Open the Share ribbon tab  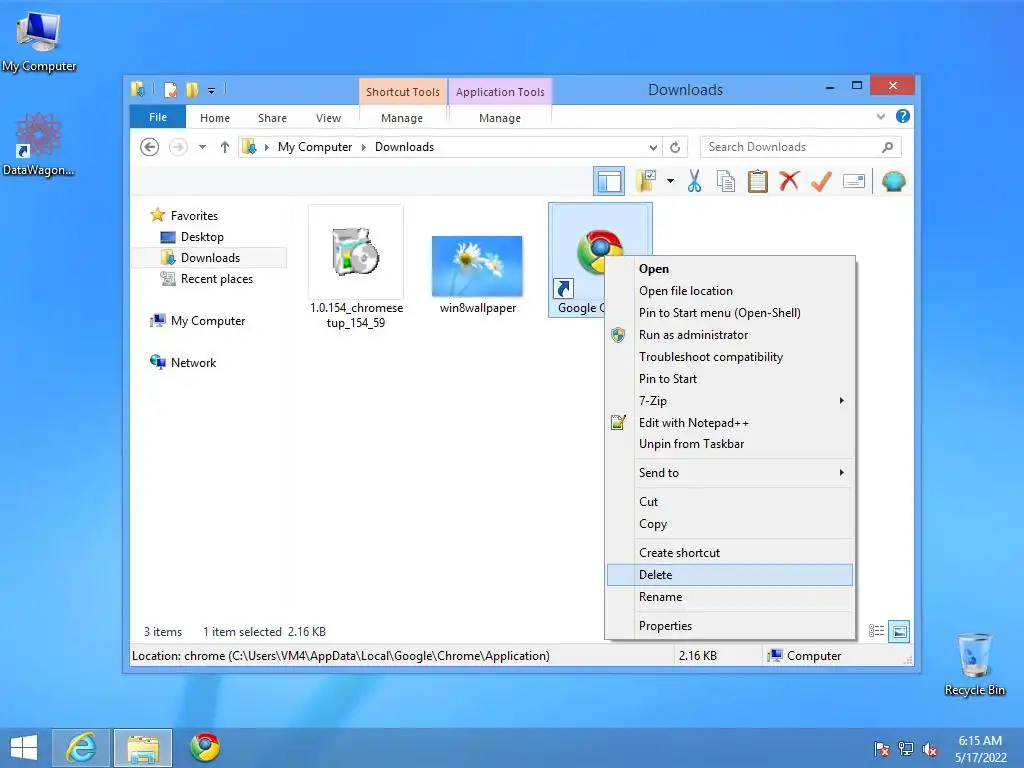pos(272,118)
